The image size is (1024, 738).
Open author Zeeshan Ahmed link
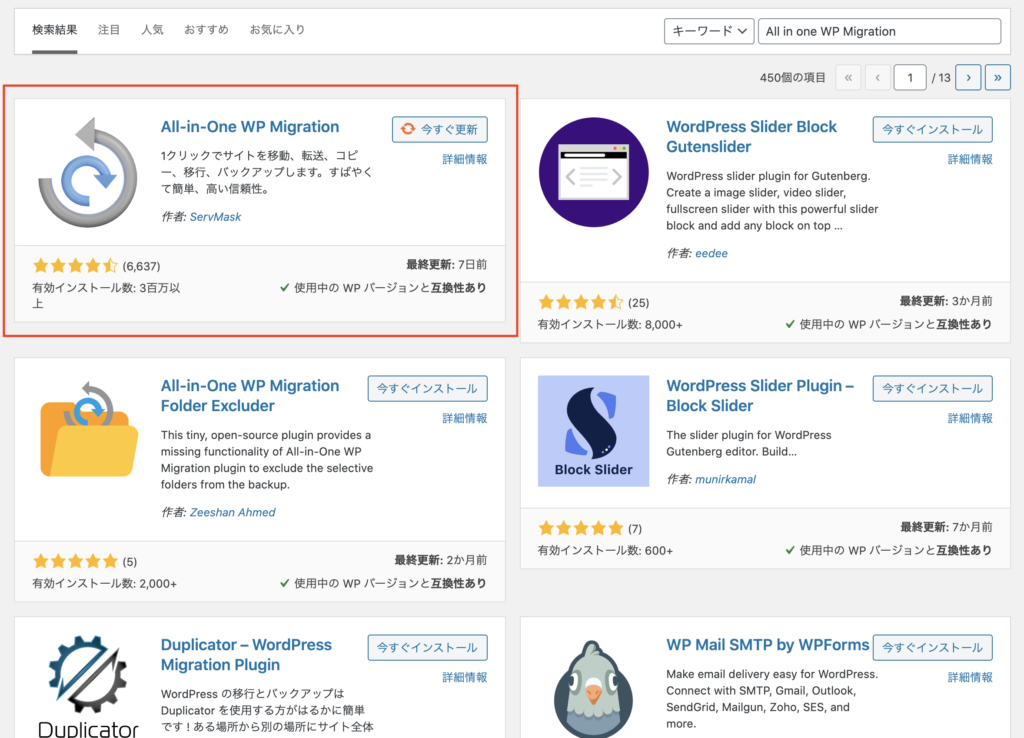(x=232, y=513)
